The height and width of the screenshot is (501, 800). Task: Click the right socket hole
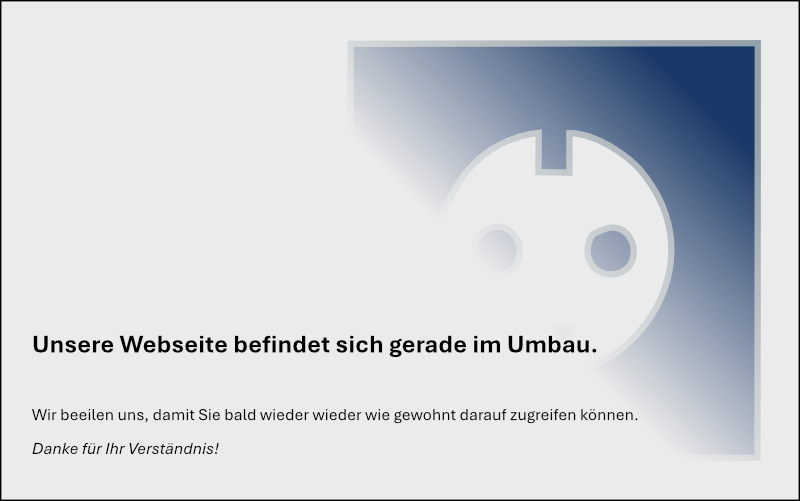(610, 250)
